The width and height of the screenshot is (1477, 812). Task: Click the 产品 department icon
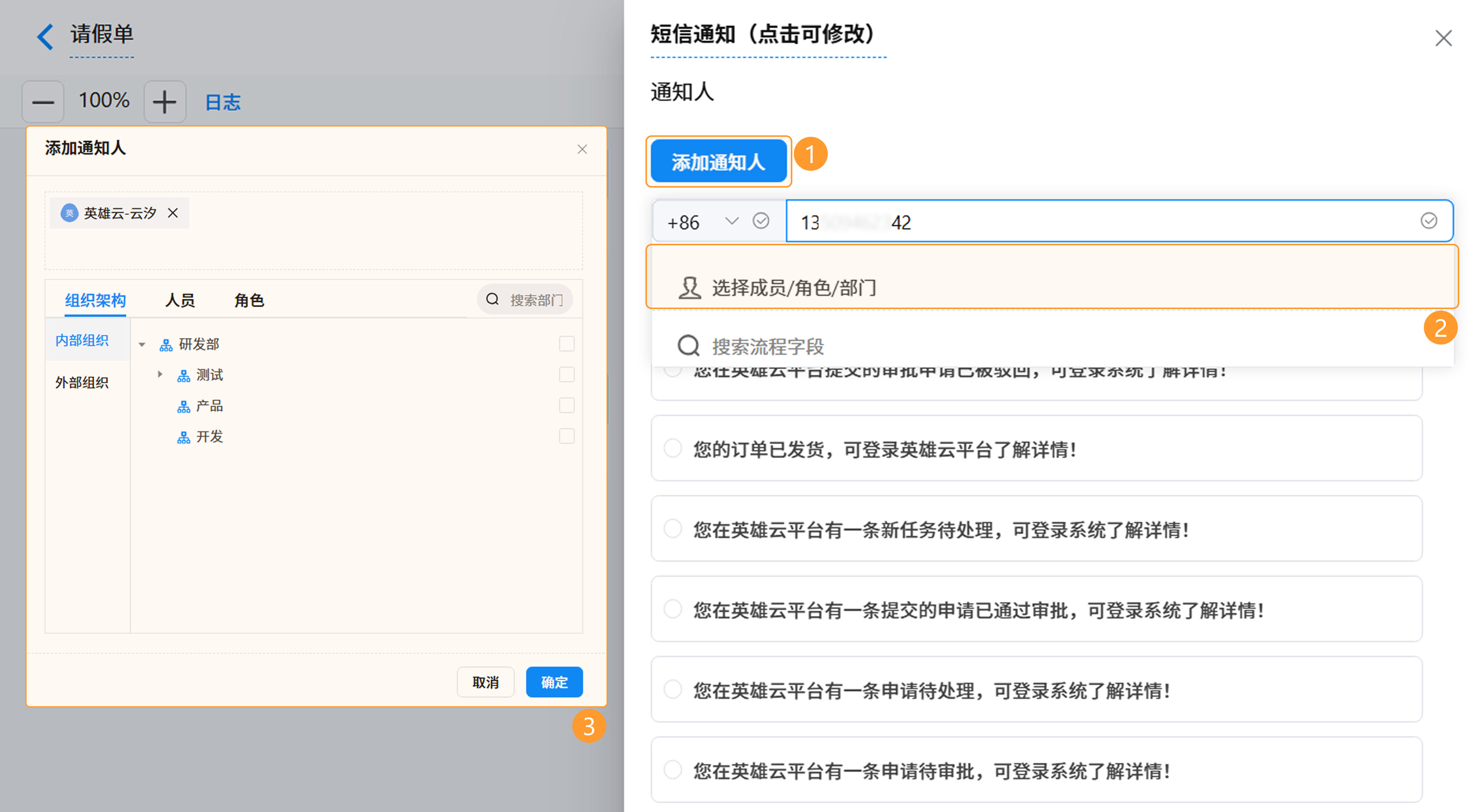183,407
